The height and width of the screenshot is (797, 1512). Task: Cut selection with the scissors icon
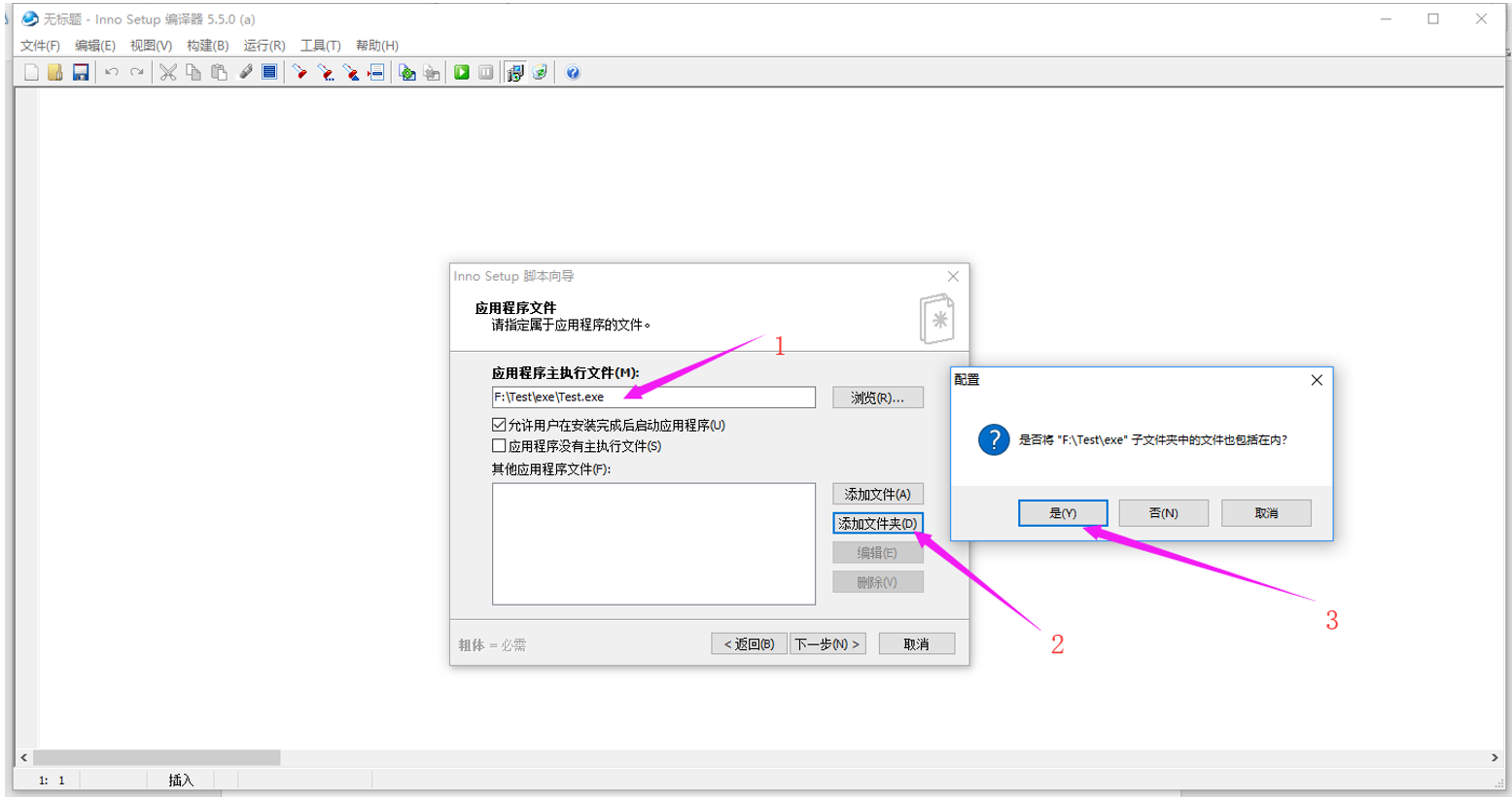click(168, 72)
